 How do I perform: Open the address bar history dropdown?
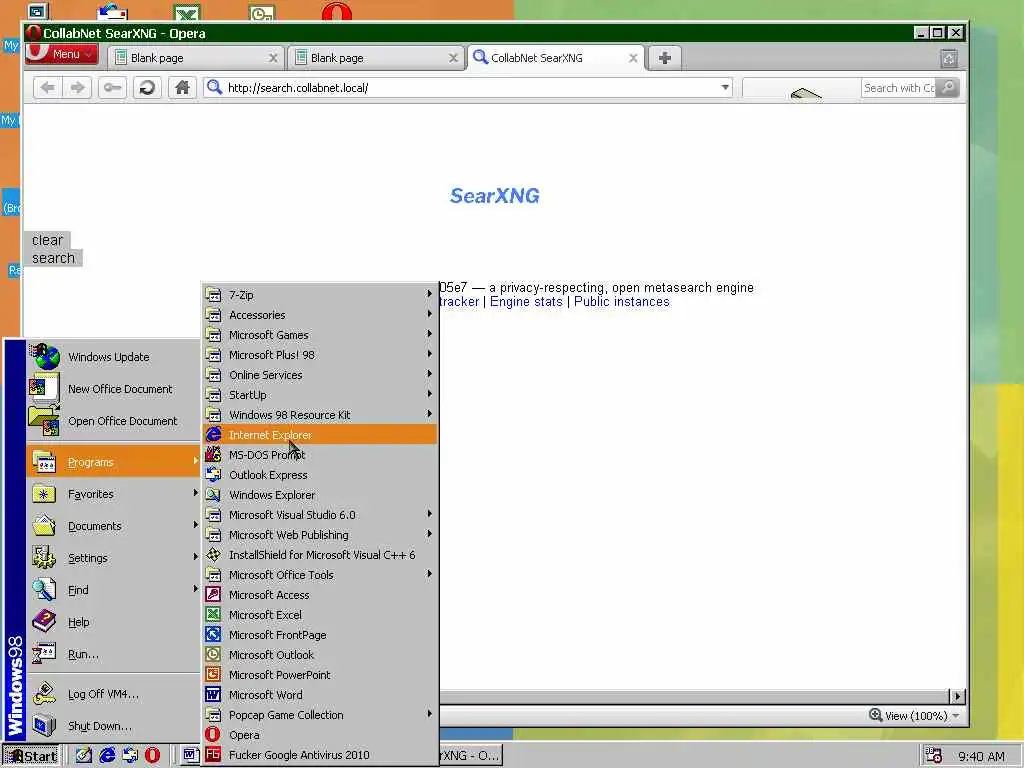725,88
